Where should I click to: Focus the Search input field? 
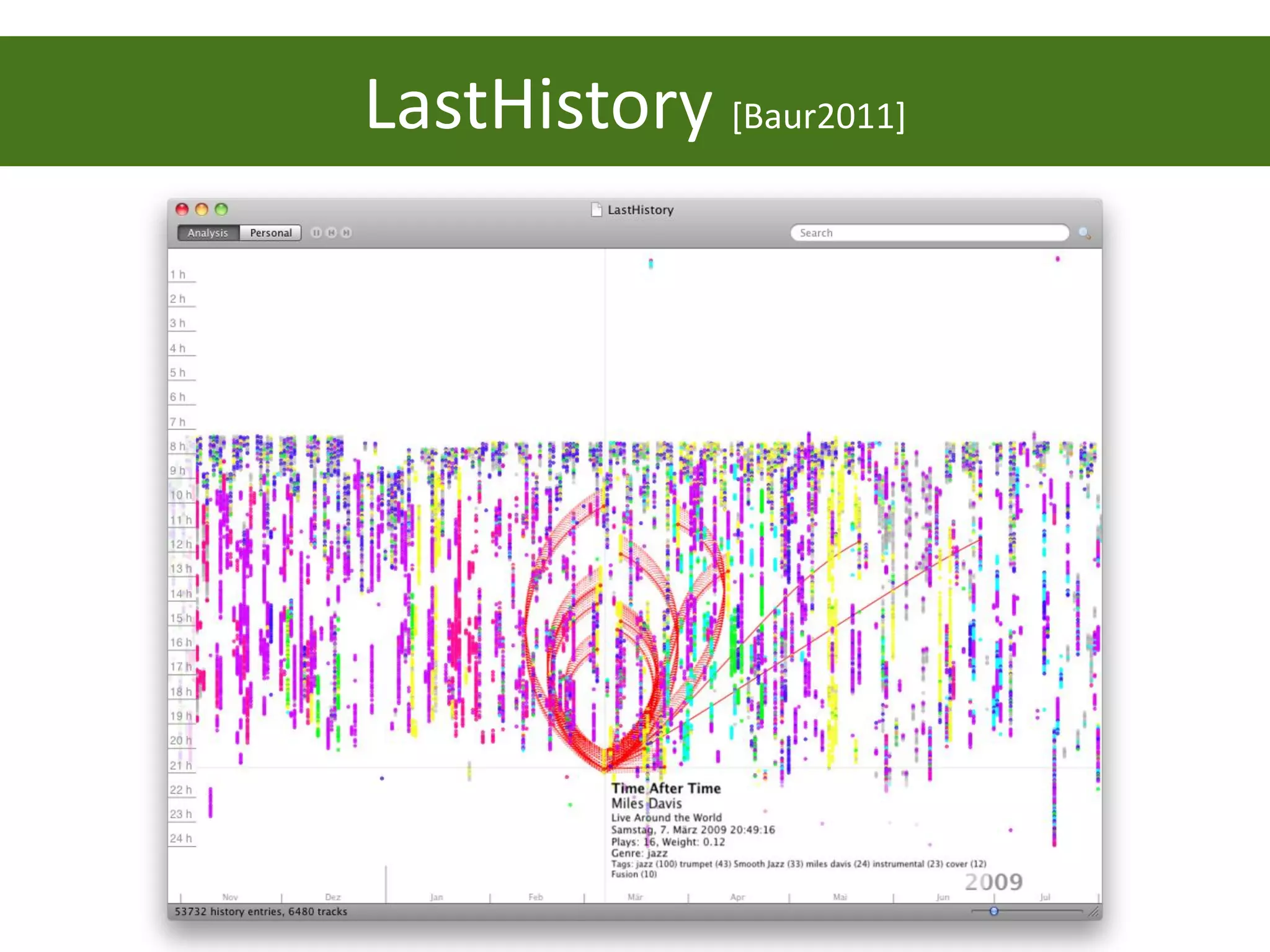[x=930, y=232]
